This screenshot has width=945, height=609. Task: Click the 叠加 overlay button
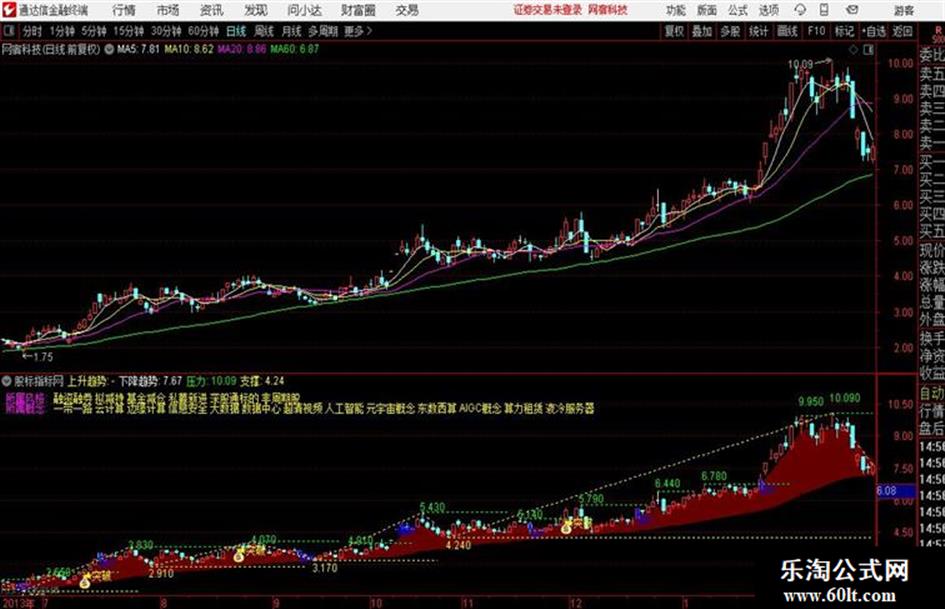coord(702,31)
